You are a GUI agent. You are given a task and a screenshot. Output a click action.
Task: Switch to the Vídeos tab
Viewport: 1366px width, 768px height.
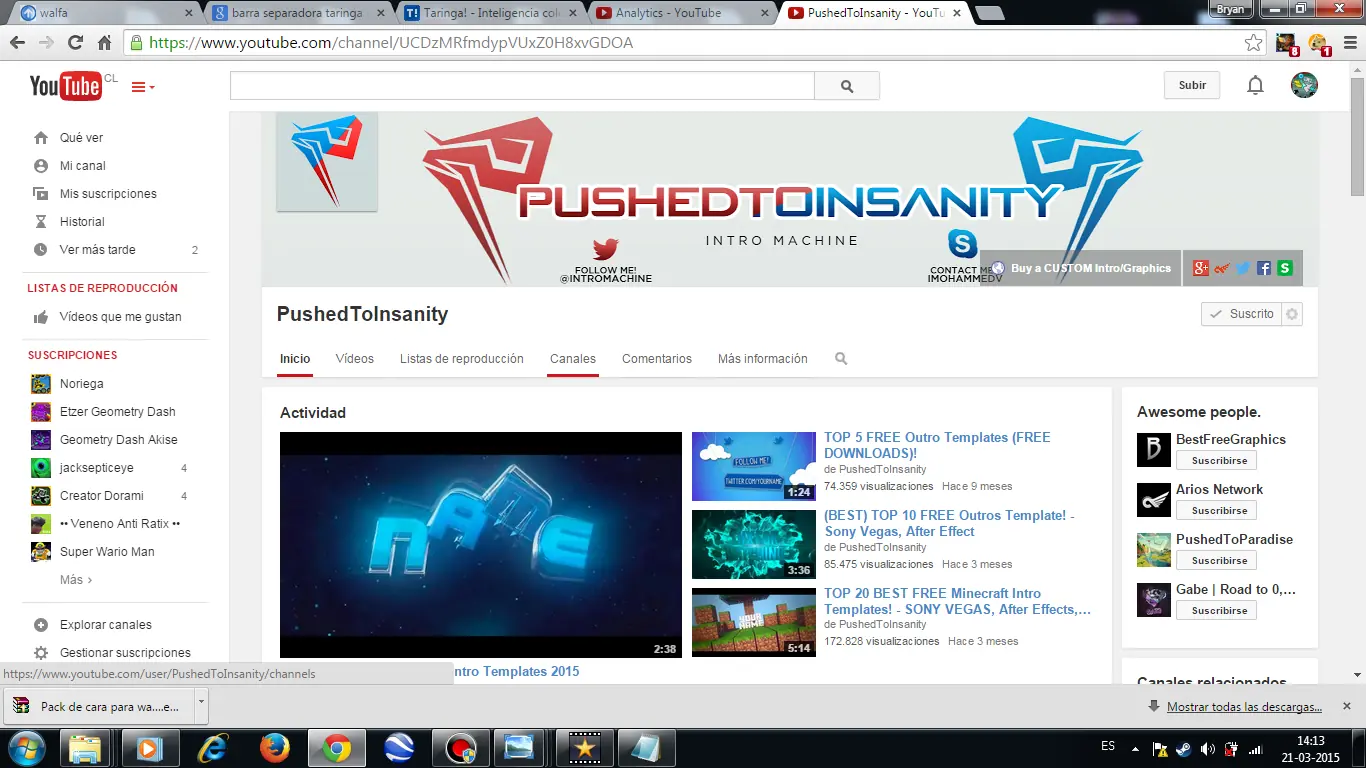tap(355, 359)
